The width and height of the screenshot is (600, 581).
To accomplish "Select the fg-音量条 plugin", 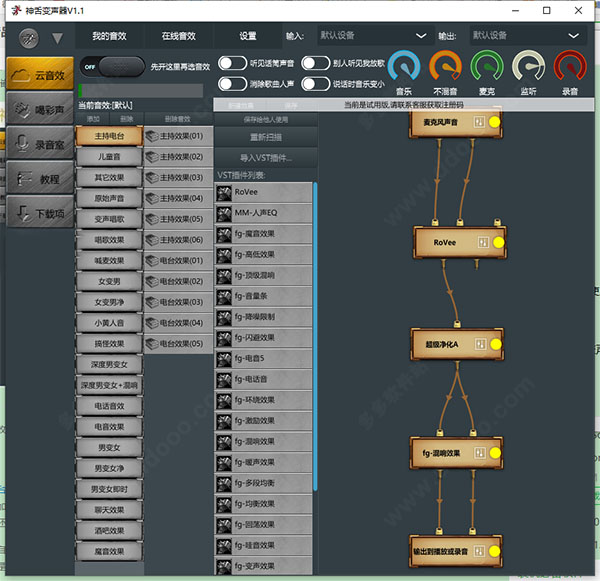I will (264, 296).
